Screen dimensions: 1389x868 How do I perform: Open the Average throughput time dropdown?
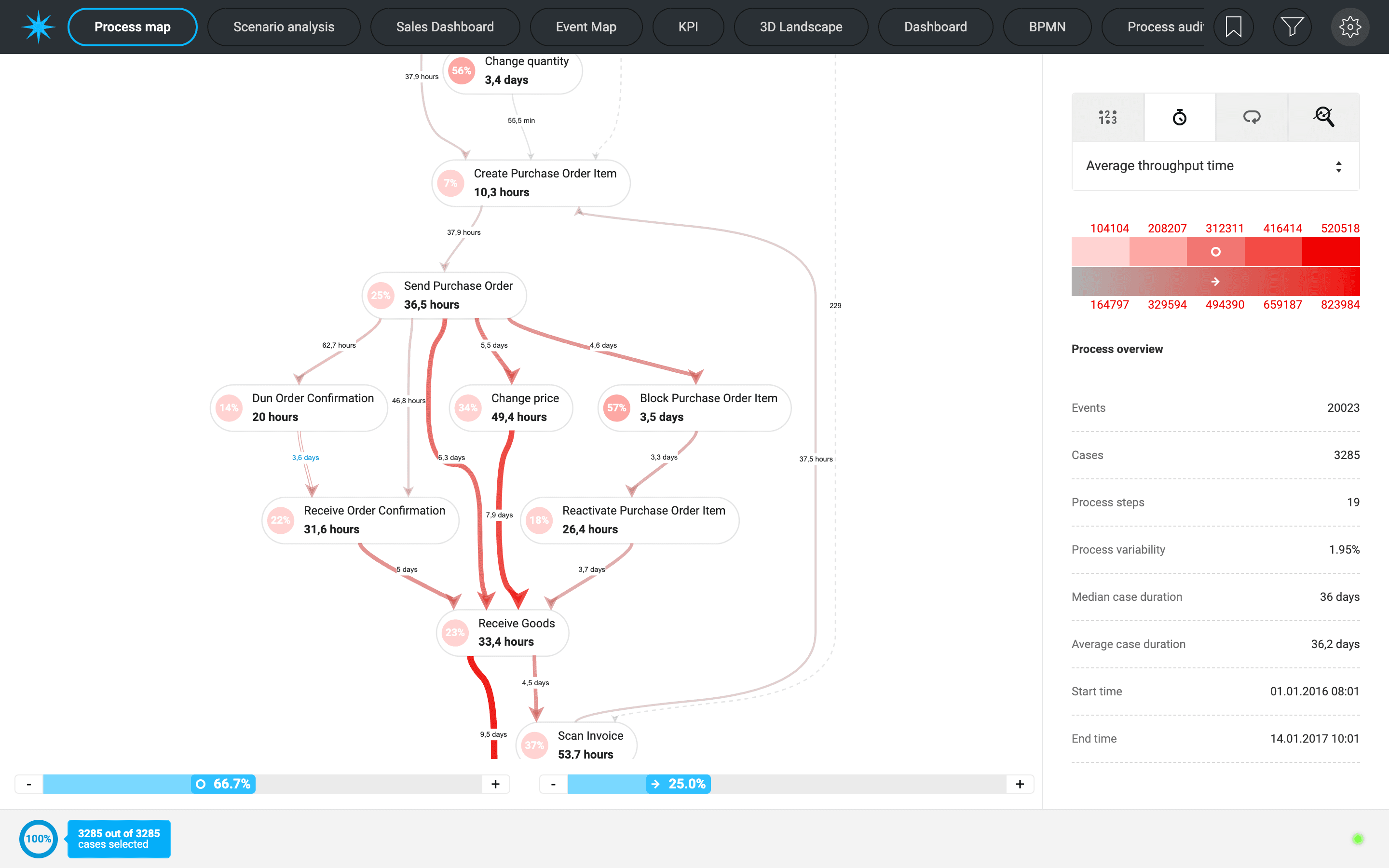tap(1214, 166)
